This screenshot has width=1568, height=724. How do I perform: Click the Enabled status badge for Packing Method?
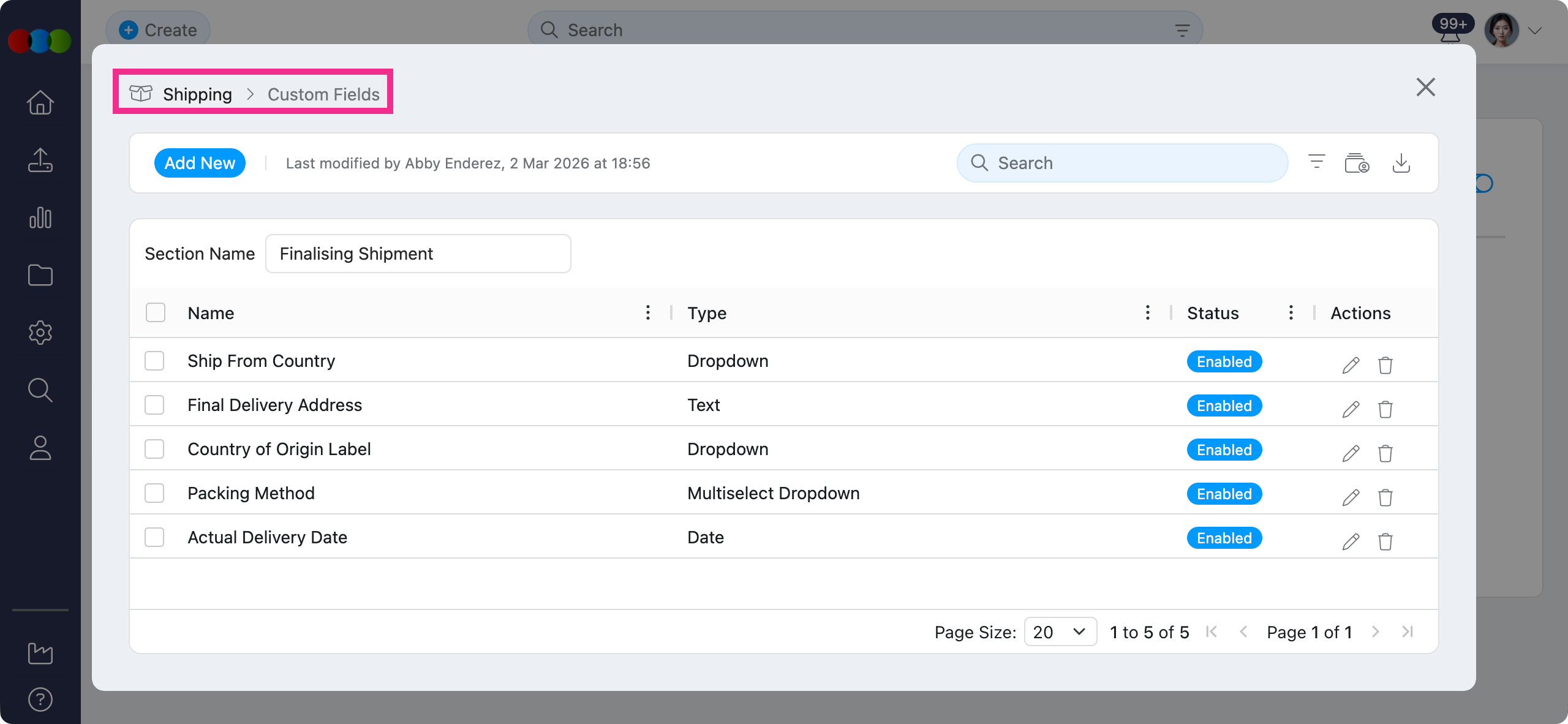pyautogui.click(x=1224, y=494)
